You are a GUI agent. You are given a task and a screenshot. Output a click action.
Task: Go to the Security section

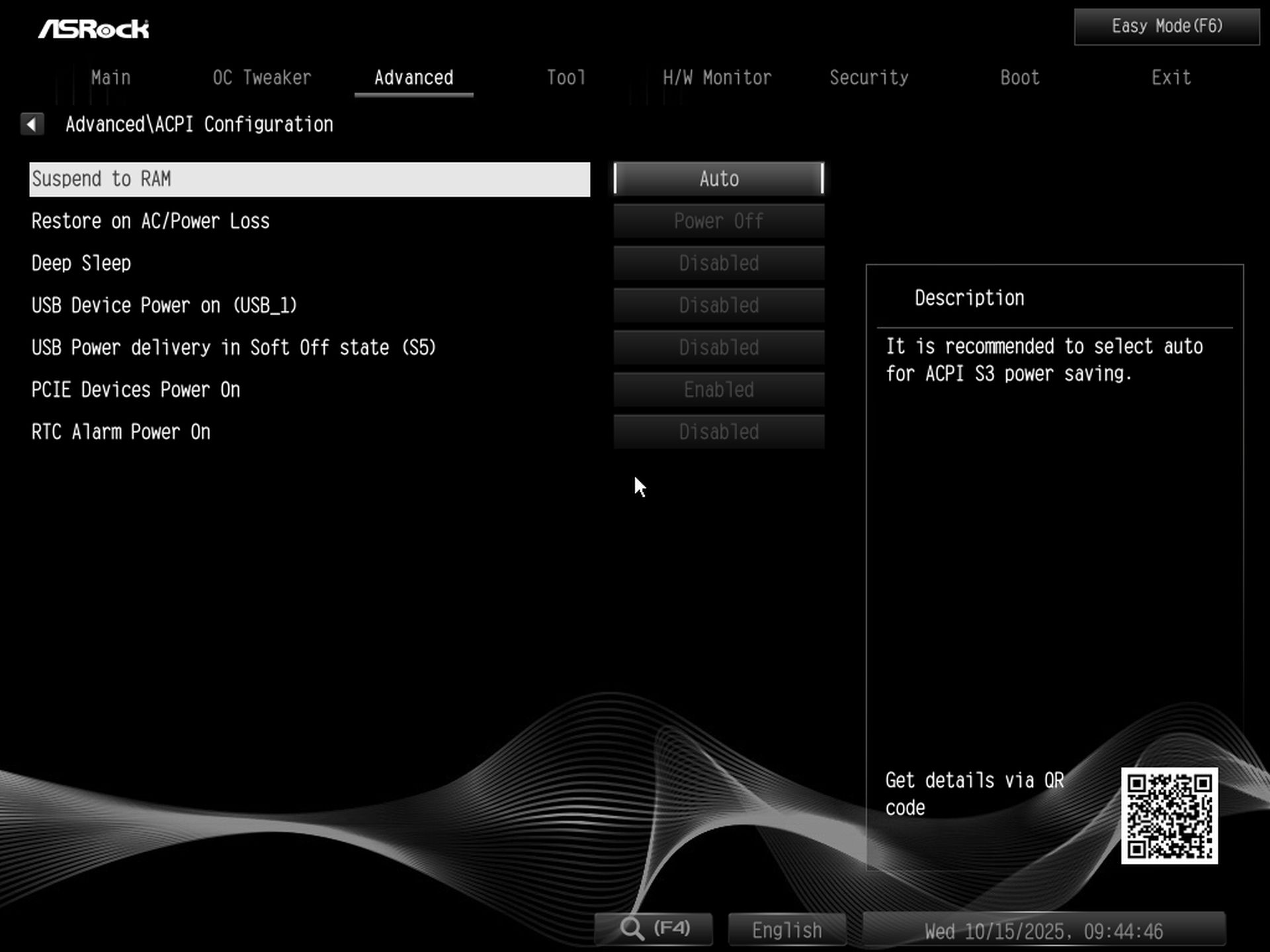click(869, 77)
